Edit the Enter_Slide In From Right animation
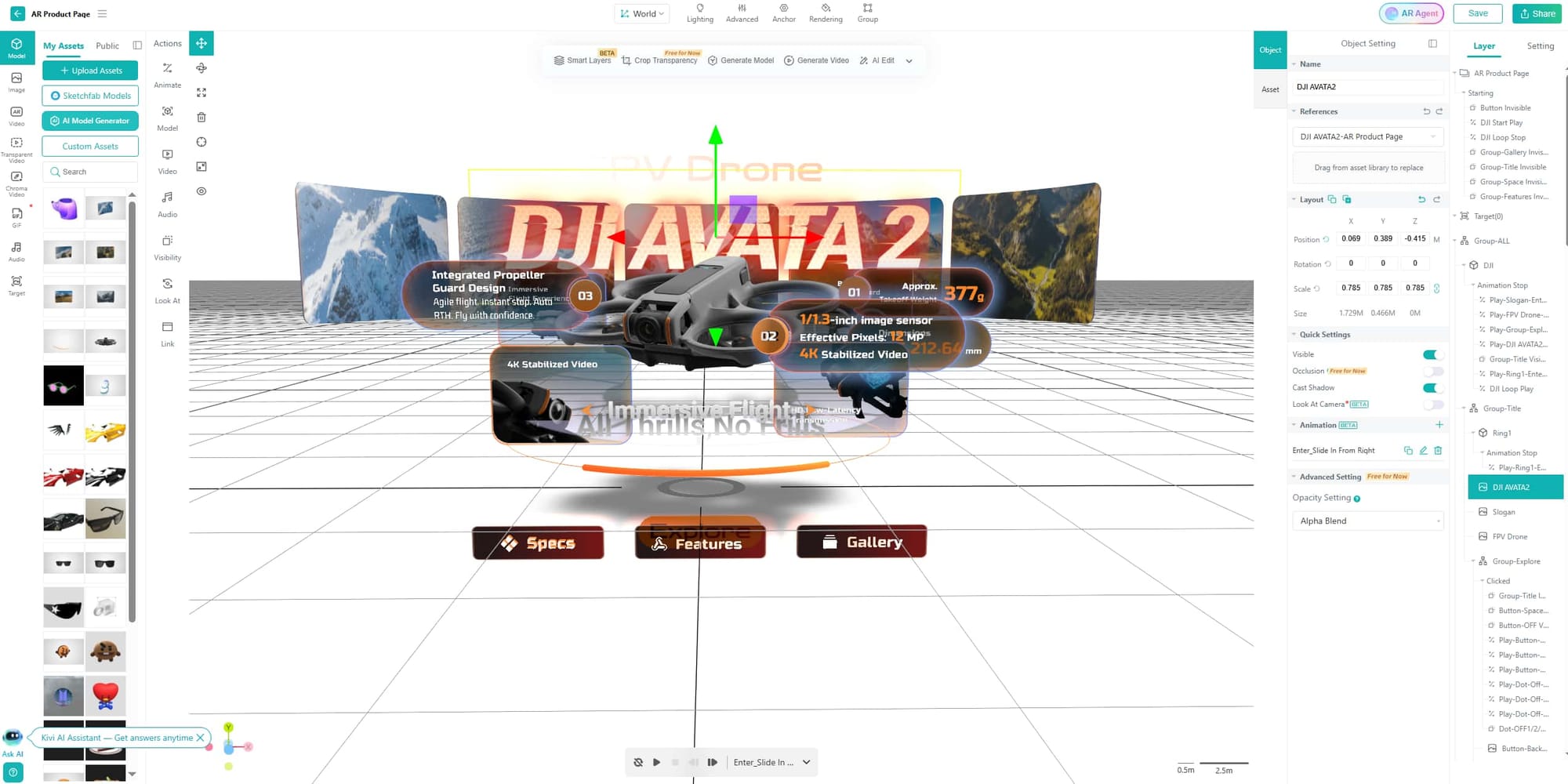The width and height of the screenshot is (1568, 784). point(1423,450)
